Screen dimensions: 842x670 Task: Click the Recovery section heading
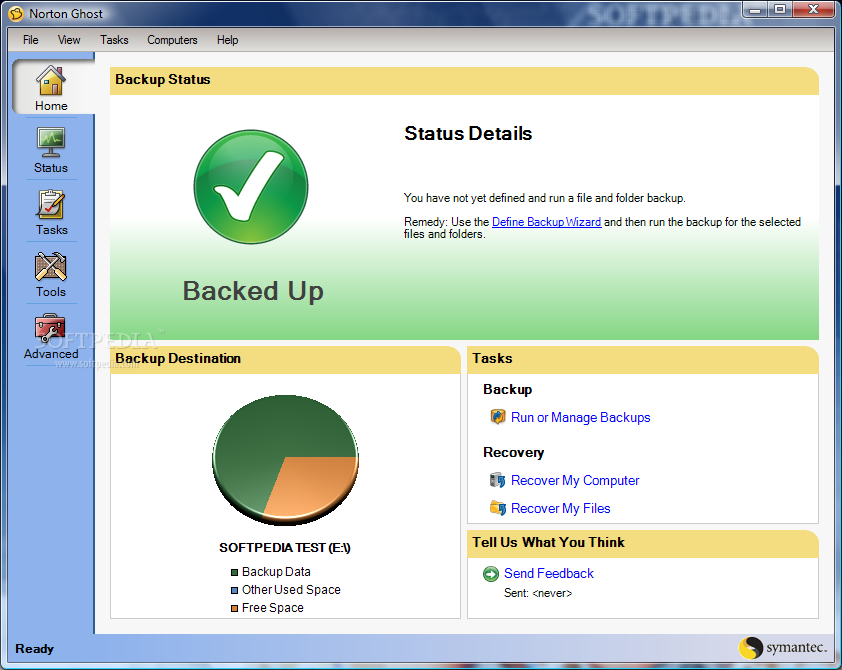[x=513, y=453]
